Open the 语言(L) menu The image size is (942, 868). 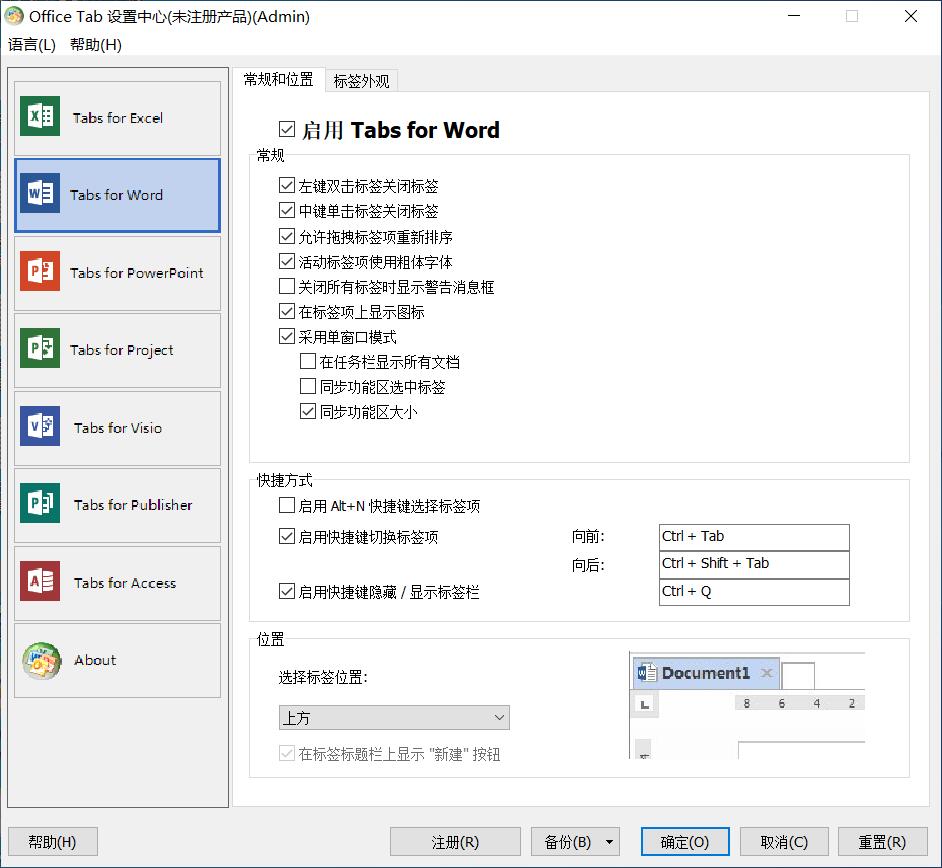point(32,44)
